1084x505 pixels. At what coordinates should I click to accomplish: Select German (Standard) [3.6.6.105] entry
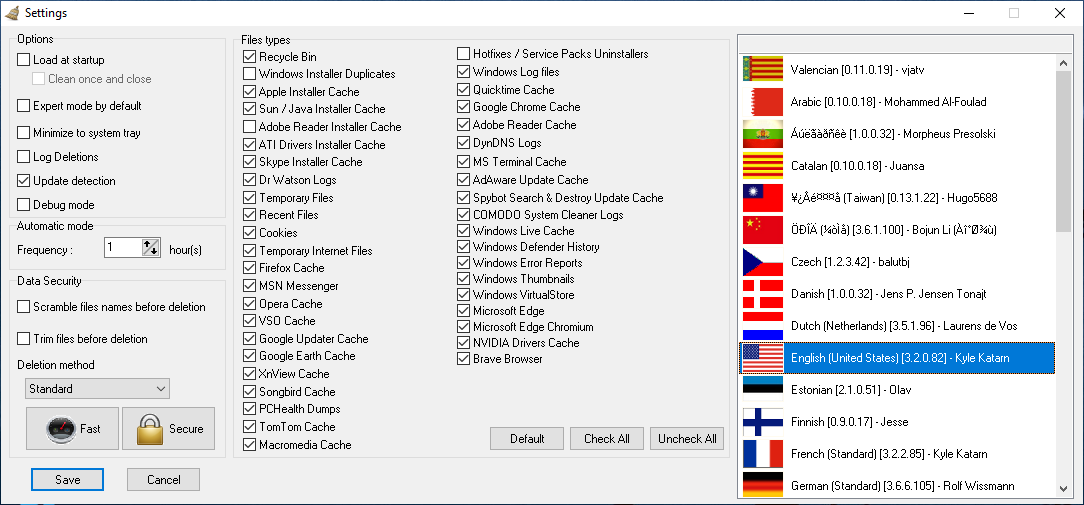897,486
